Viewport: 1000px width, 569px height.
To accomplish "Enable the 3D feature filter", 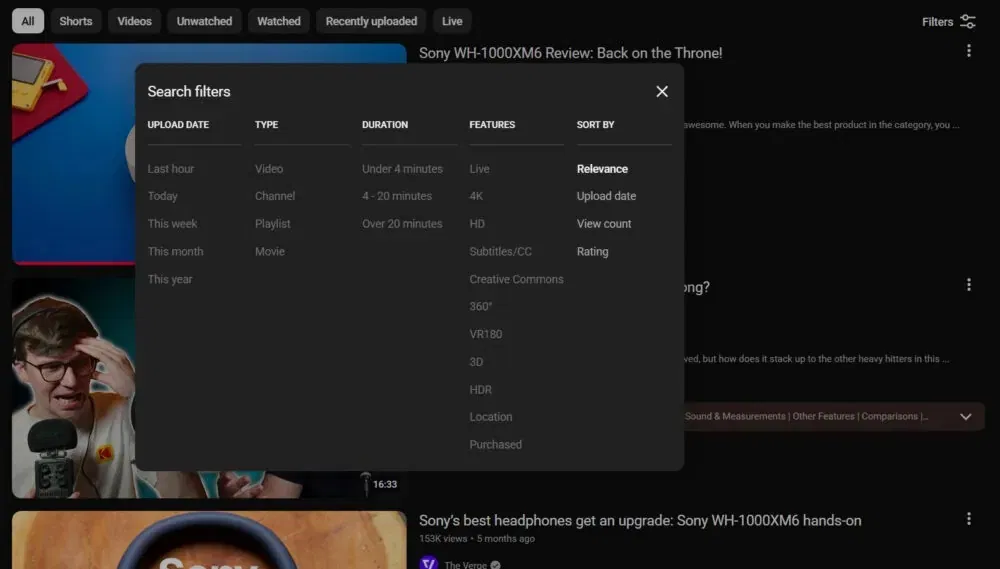I will (x=476, y=362).
